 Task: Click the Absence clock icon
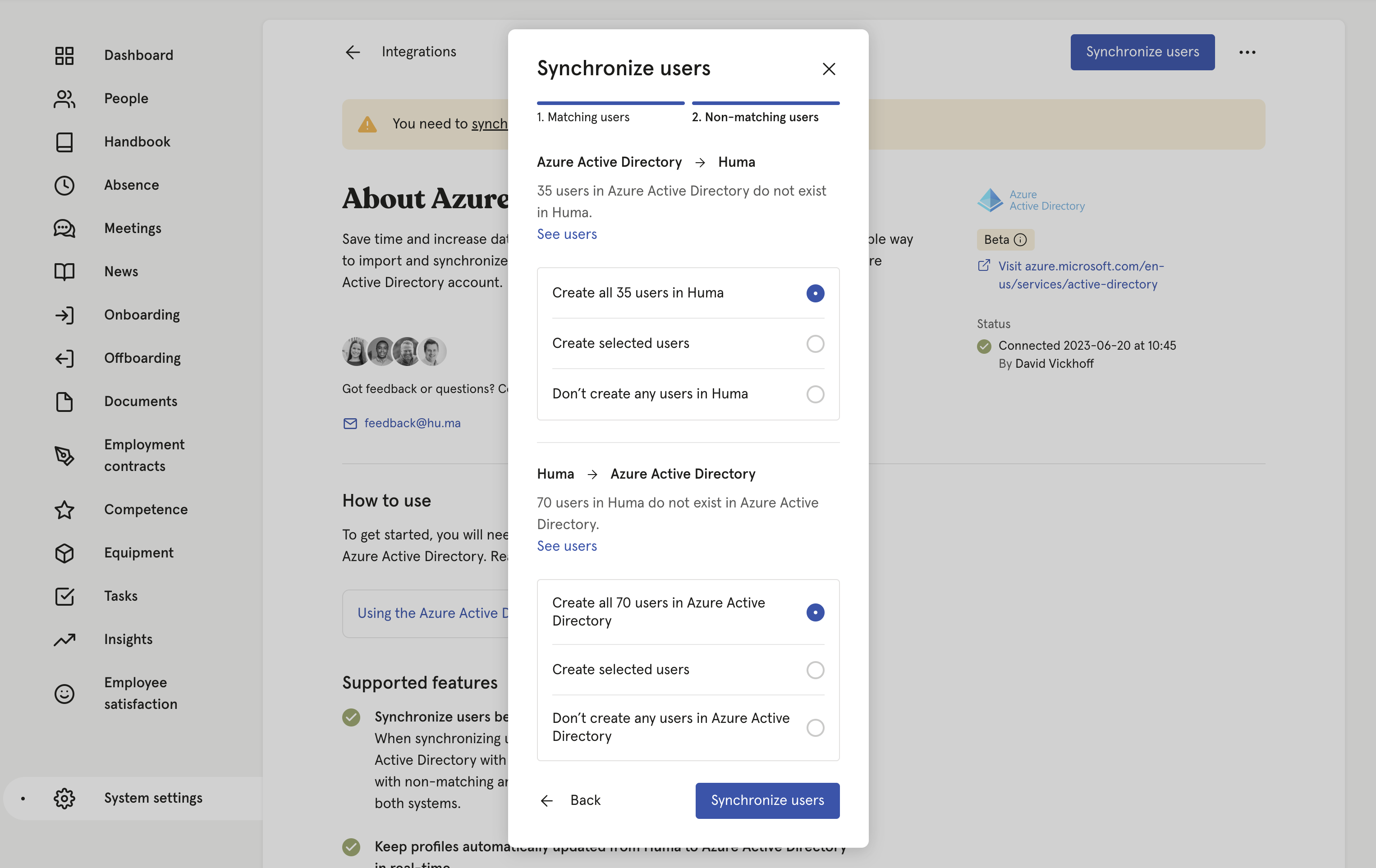tap(64, 186)
